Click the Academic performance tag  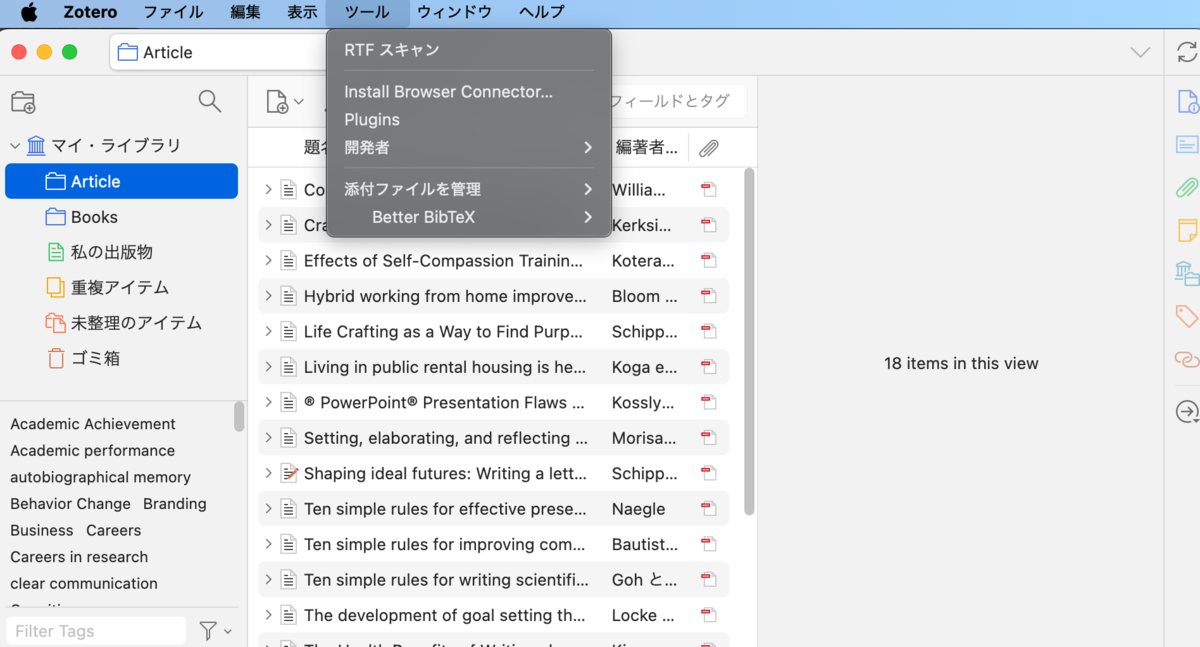tap(93, 451)
